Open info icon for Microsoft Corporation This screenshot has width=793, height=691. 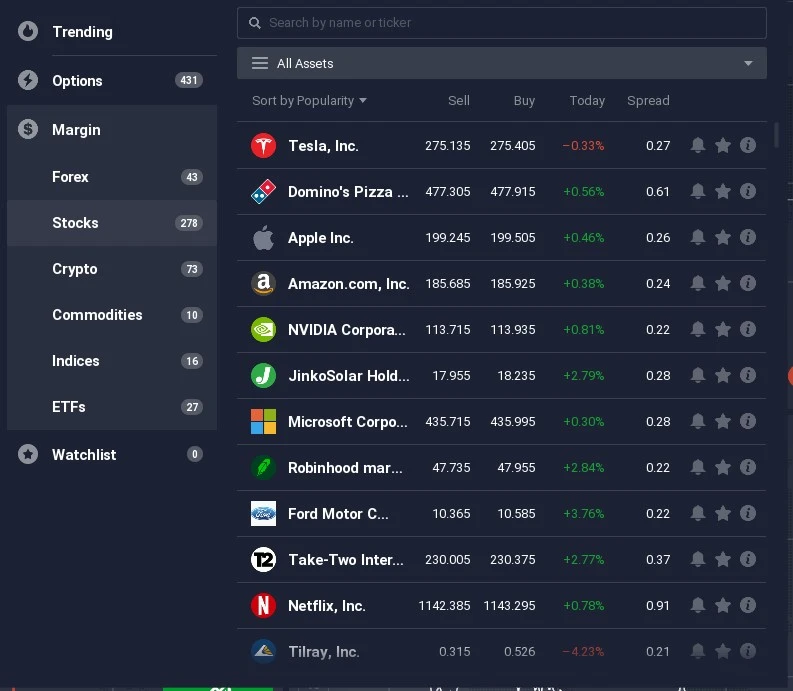click(748, 422)
